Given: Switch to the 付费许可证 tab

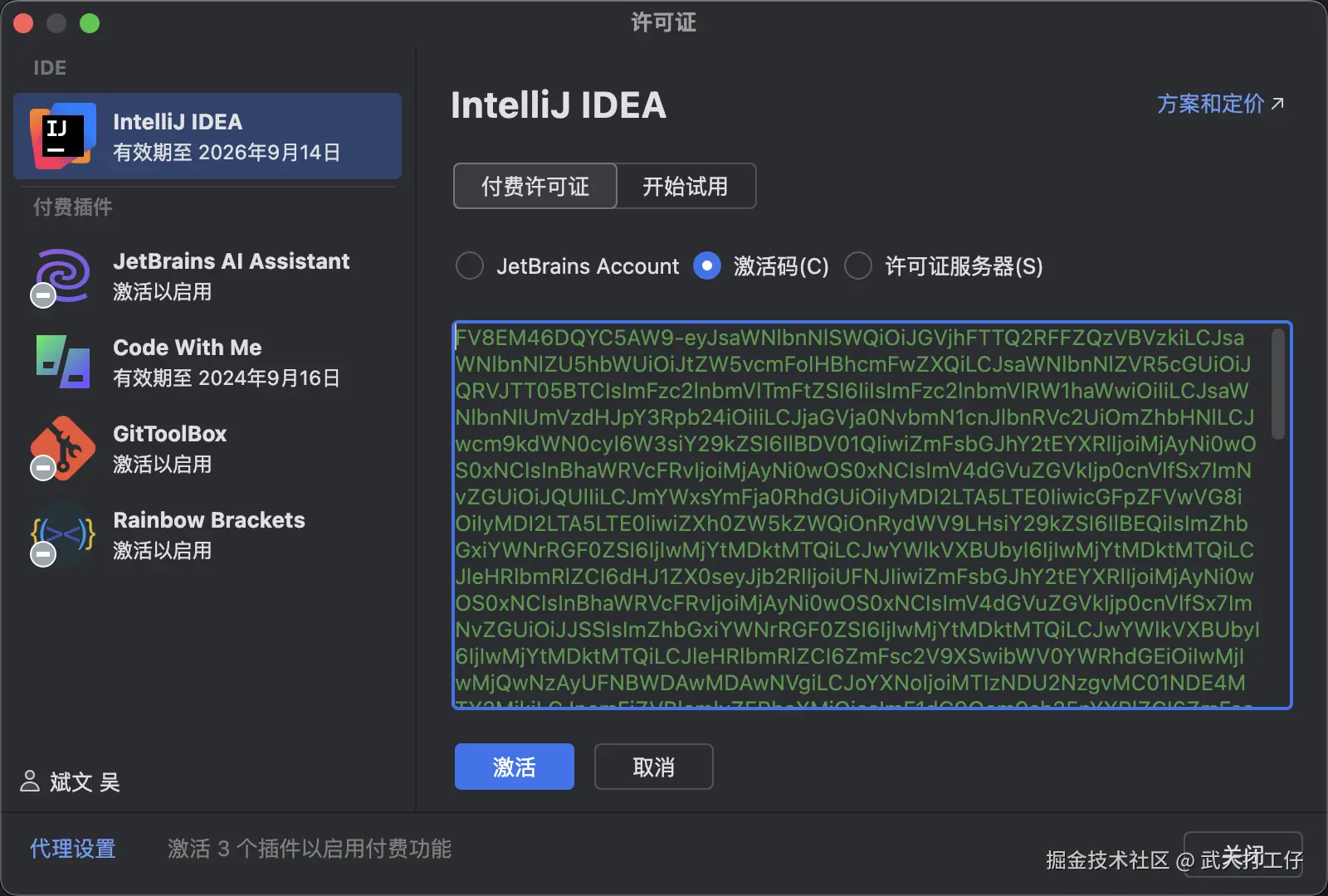Looking at the screenshot, I should point(535,186).
